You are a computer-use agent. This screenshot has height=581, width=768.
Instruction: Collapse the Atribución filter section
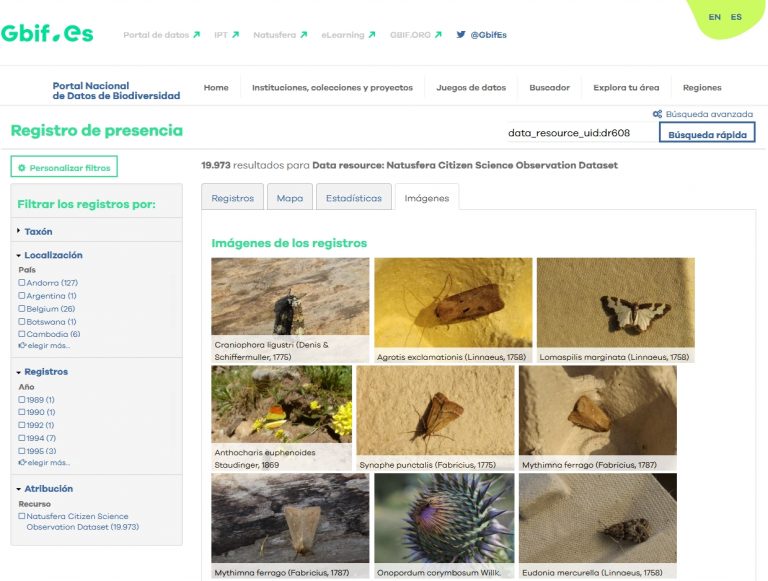(x=19, y=488)
